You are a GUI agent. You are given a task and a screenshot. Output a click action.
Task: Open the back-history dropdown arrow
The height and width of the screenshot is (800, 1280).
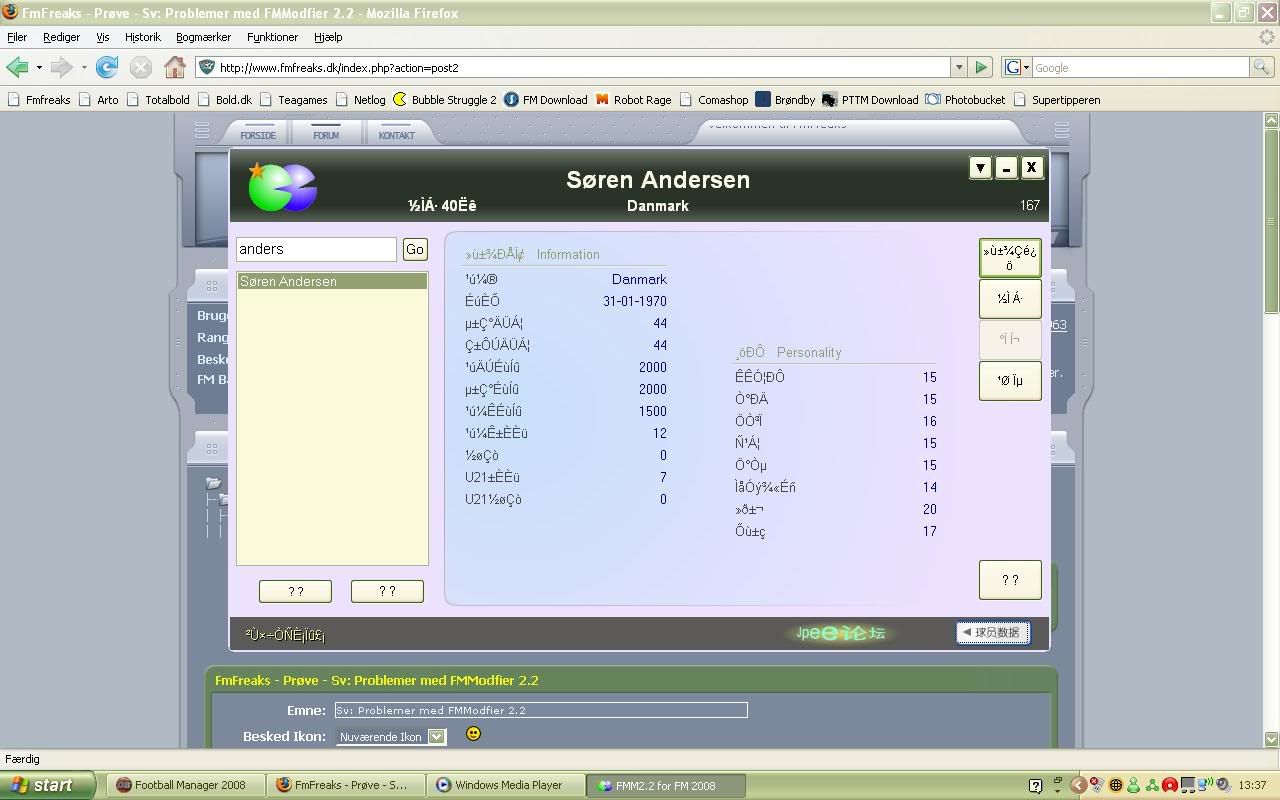pos(39,67)
